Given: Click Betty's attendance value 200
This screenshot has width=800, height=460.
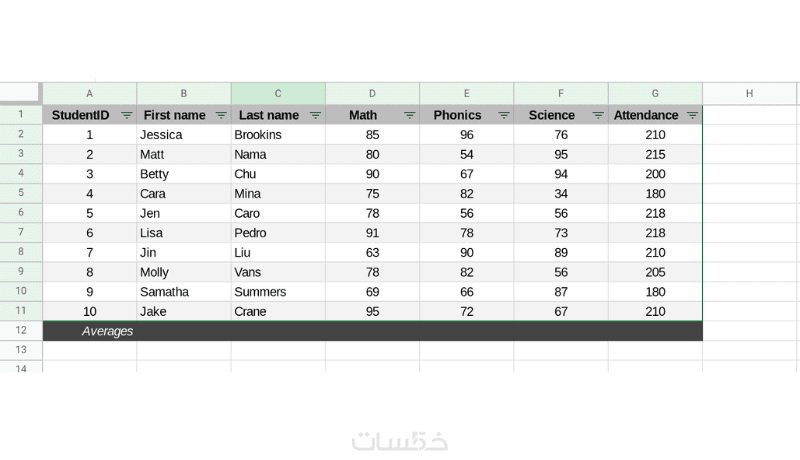Looking at the screenshot, I should (655, 174).
